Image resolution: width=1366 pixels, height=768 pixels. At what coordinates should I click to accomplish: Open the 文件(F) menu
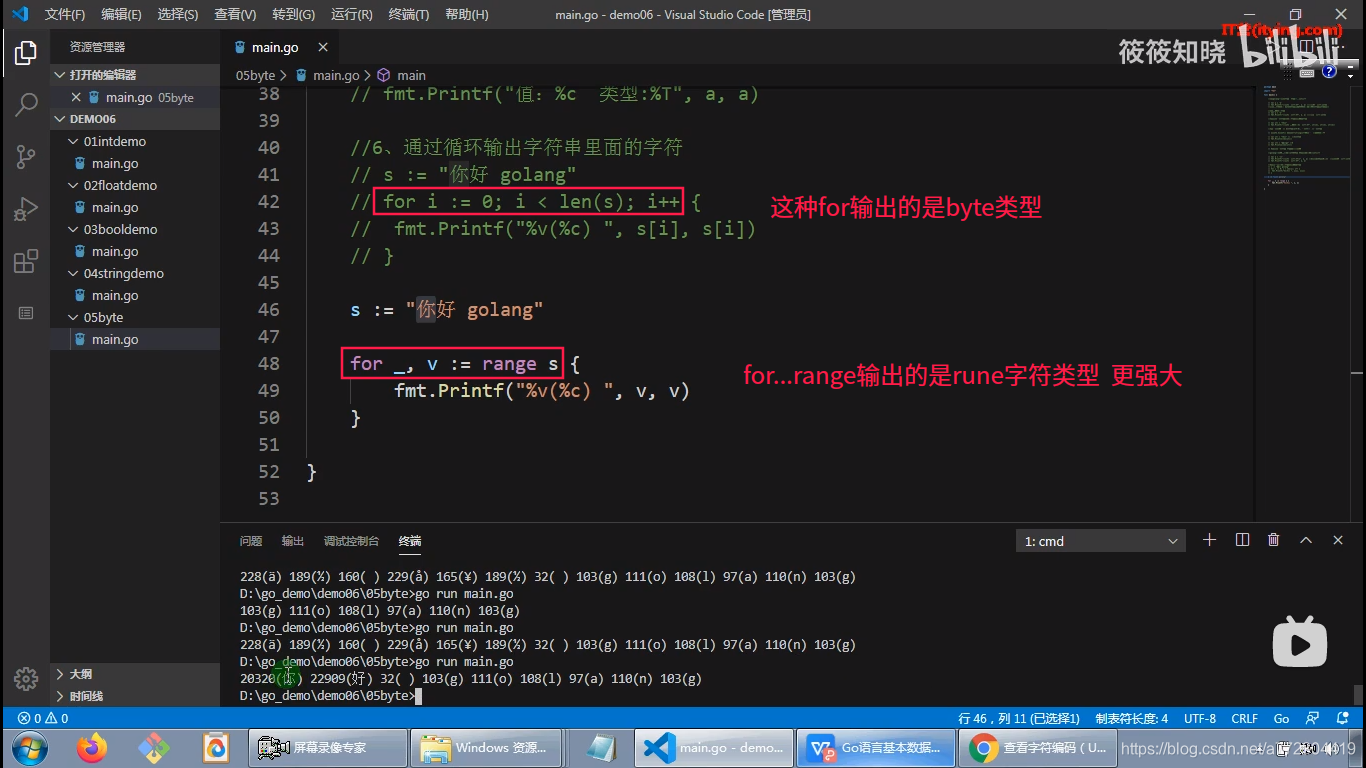point(65,15)
